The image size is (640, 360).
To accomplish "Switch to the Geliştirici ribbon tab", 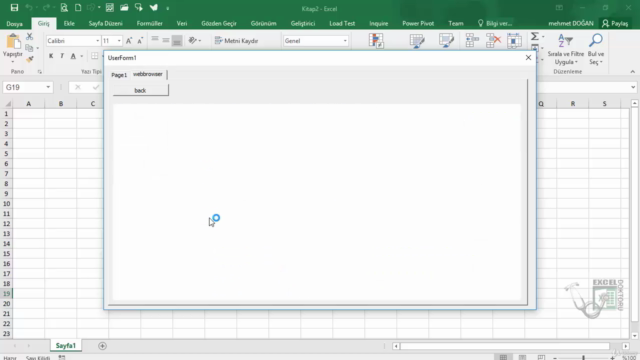I will [x=302, y=23].
